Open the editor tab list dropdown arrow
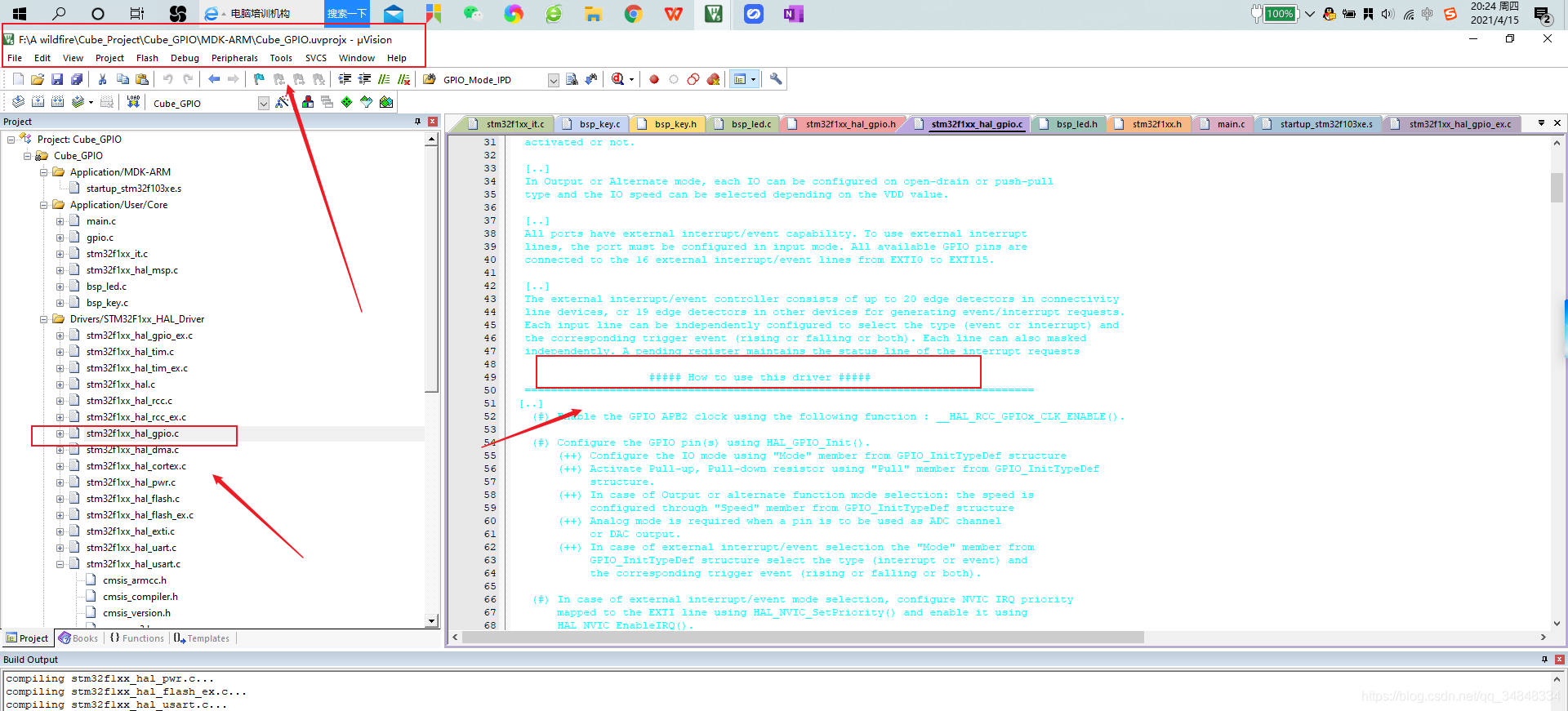Viewport: 1568px width, 711px height. tap(1541, 123)
